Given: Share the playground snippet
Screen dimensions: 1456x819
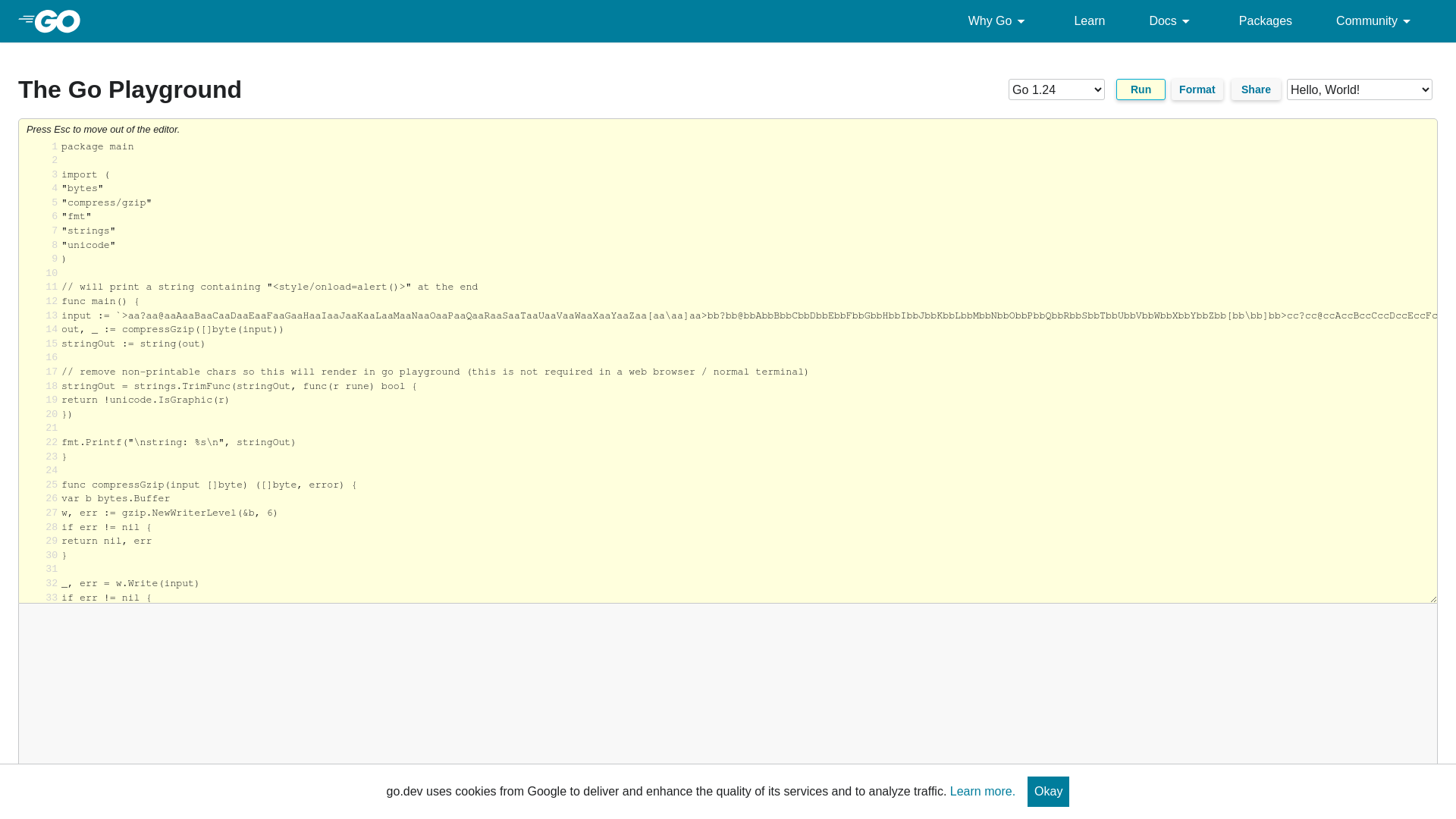Looking at the screenshot, I should (1256, 89).
